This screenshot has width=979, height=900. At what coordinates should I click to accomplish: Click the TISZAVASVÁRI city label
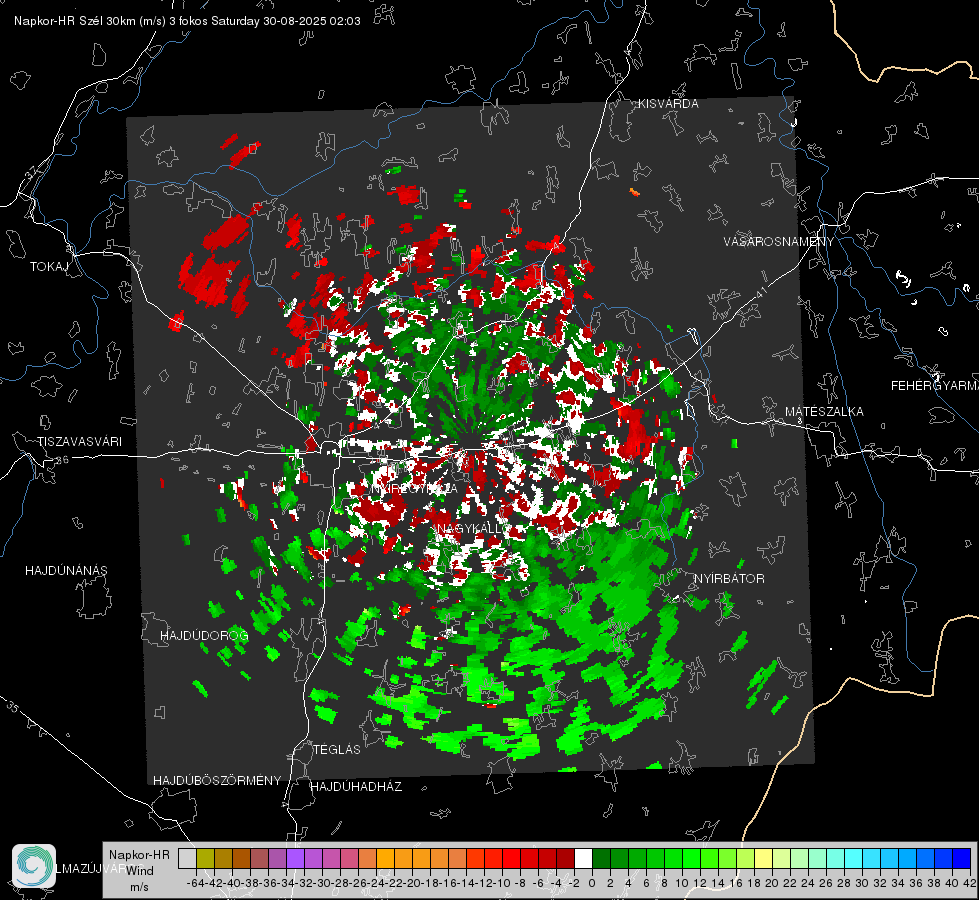point(79,442)
